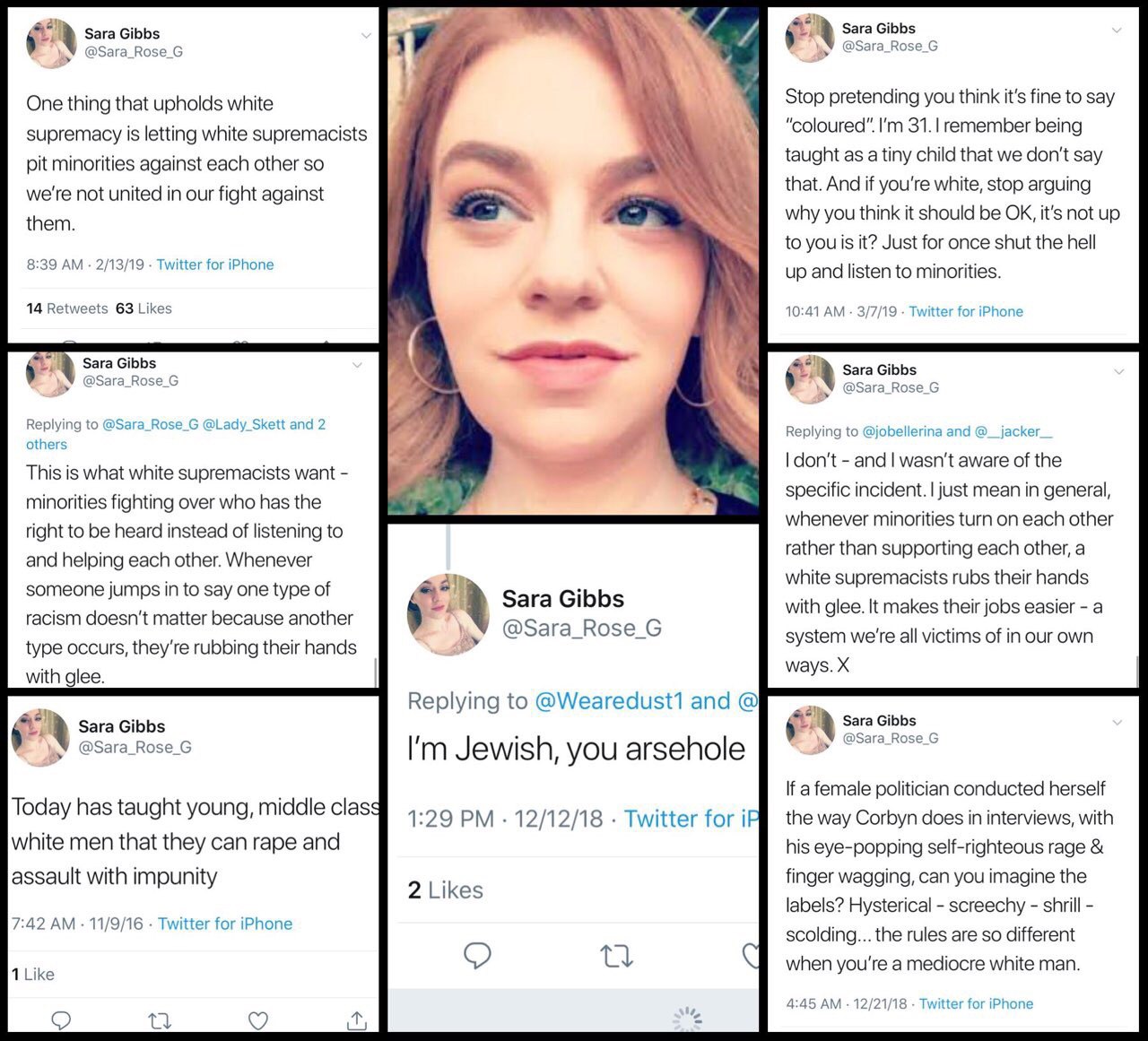This screenshot has width=1148, height=1041.
Task: Open Sara Gibbs avatar on "I'm Jewish" tweet
Action: pyautogui.click(x=448, y=614)
